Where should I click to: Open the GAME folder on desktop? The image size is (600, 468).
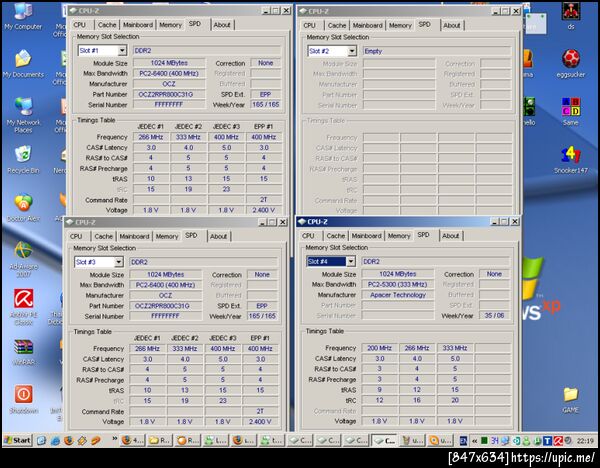(x=570, y=395)
